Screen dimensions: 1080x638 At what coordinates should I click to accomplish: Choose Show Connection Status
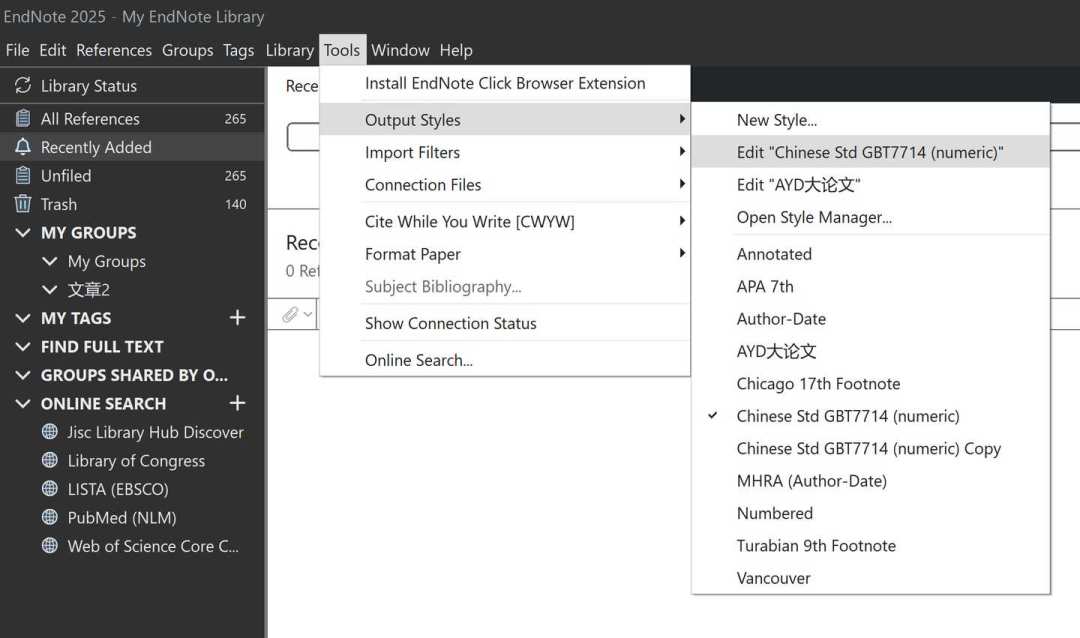tap(505, 323)
